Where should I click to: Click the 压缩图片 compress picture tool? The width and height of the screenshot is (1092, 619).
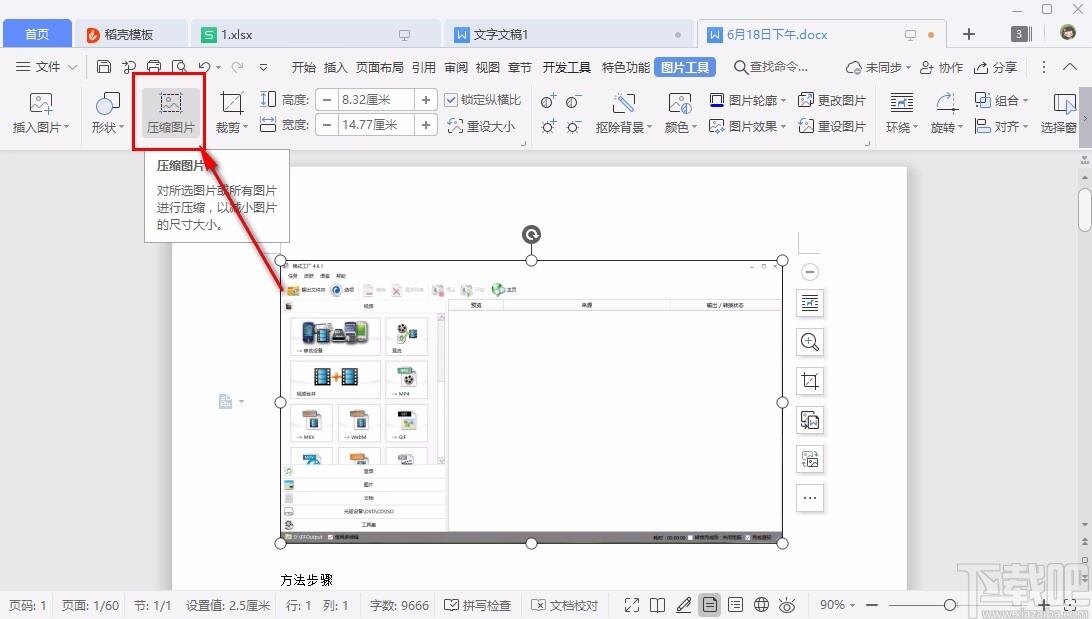pos(171,113)
